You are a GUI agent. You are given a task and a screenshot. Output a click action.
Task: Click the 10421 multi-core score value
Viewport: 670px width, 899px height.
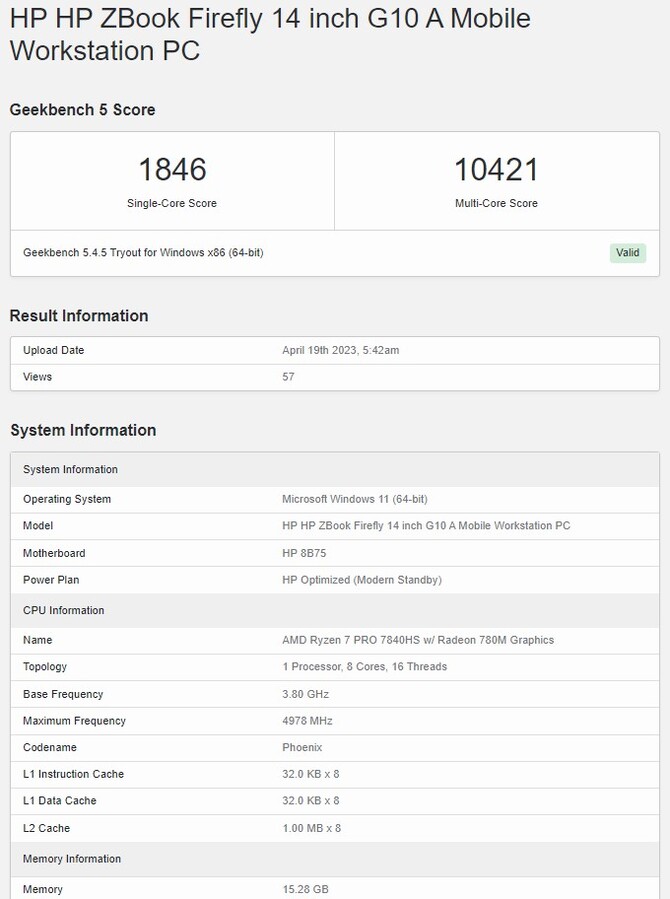click(496, 170)
